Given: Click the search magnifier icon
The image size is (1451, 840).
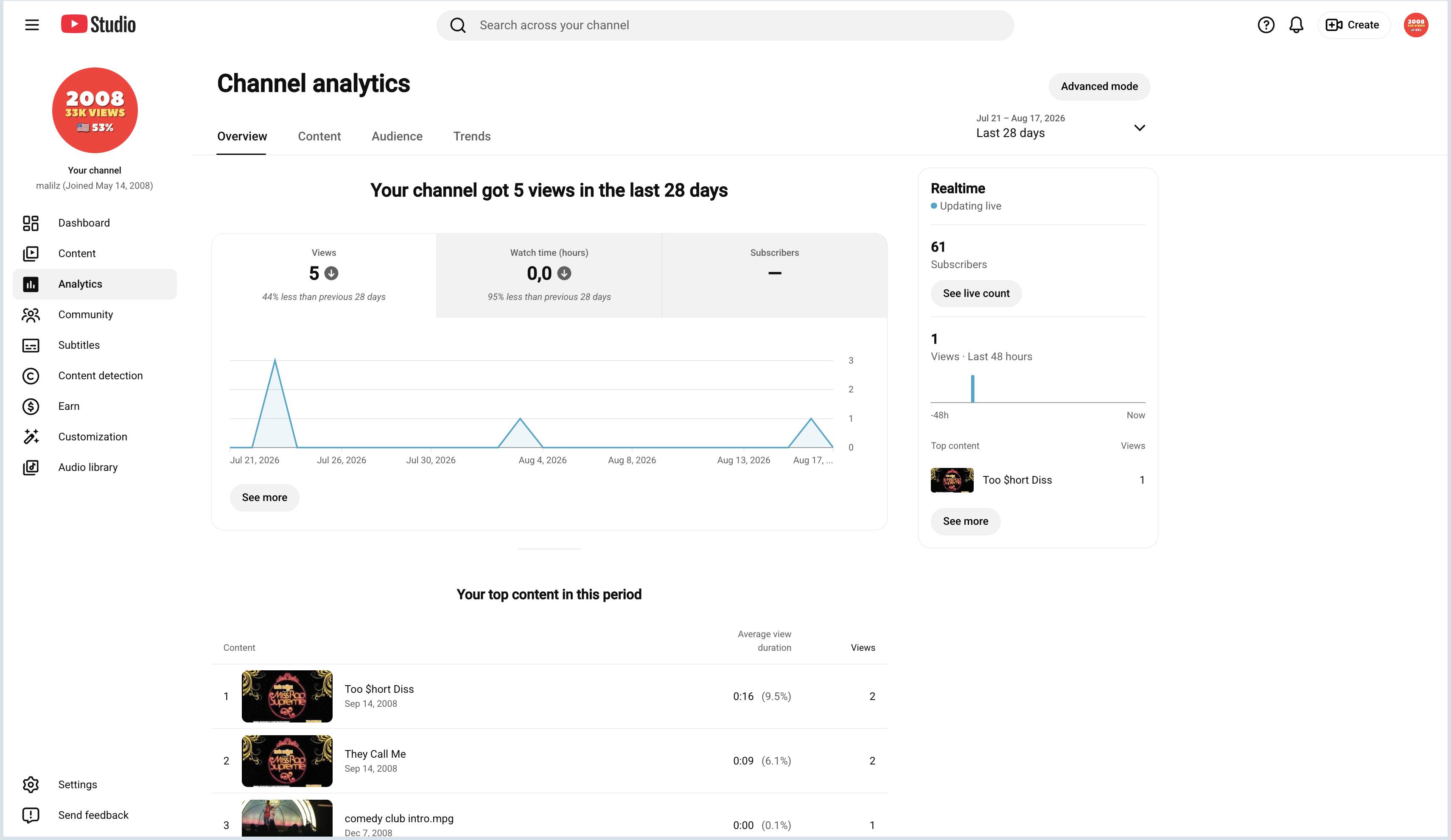Looking at the screenshot, I should click(x=458, y=25).
